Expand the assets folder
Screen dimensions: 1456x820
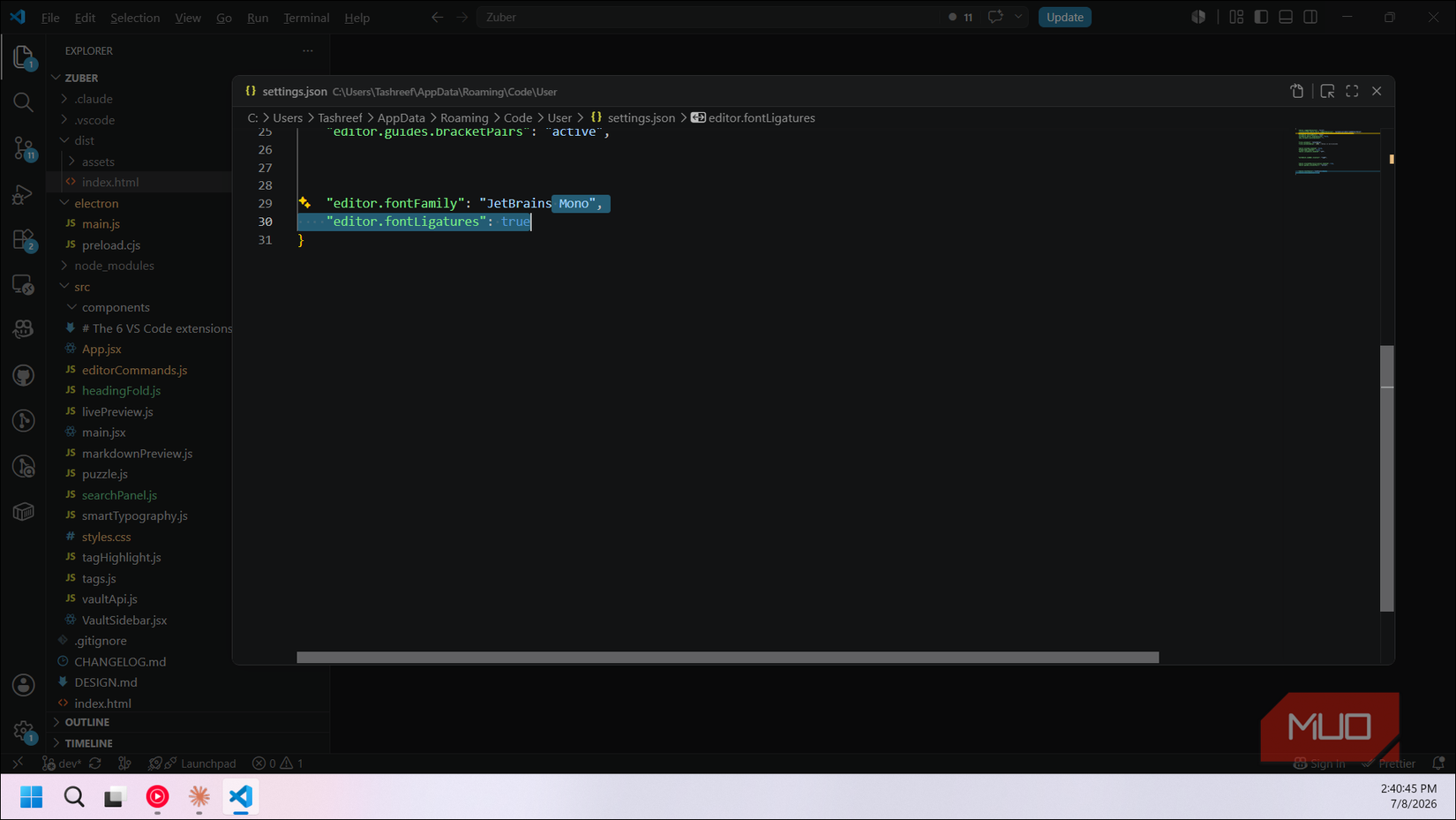72,162
